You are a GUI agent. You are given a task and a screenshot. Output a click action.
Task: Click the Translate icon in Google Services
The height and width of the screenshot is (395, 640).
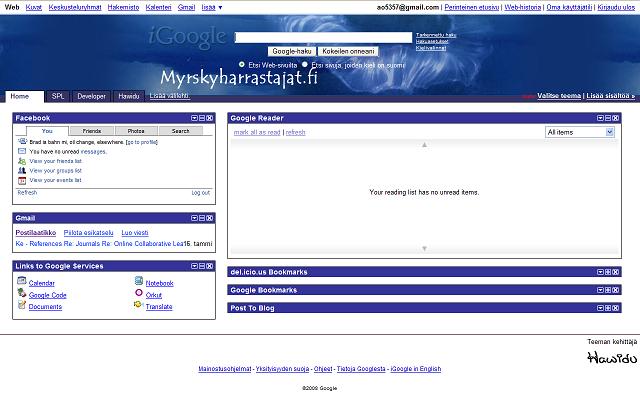pyautogui.click(x=138, y=304)
